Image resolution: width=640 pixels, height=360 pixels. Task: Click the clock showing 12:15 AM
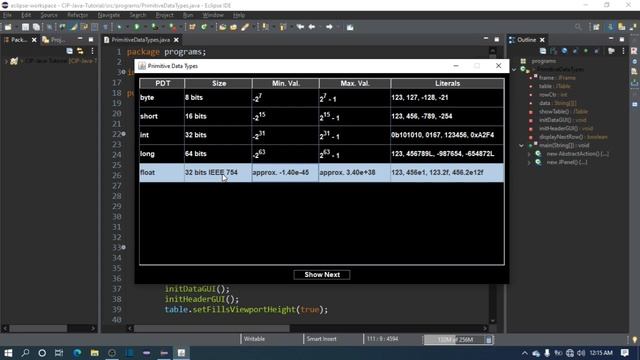[x=601, y=353]
